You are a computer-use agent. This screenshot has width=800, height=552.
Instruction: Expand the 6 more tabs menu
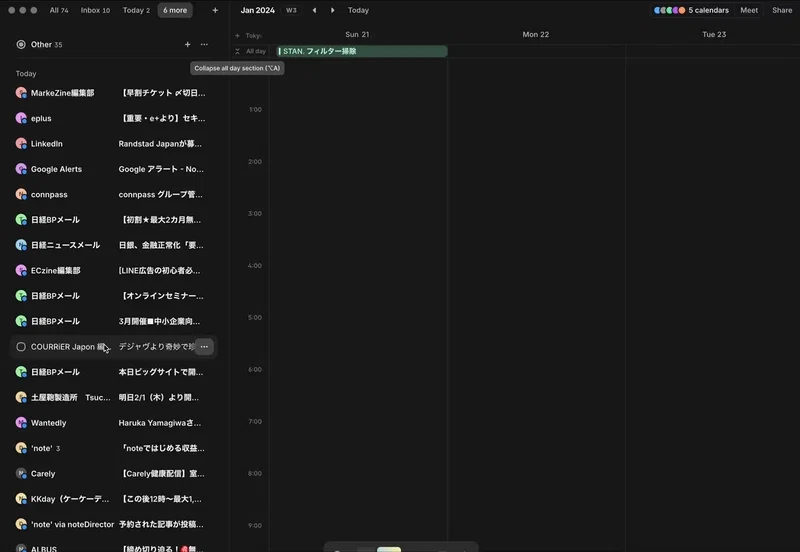click(175, 10)
